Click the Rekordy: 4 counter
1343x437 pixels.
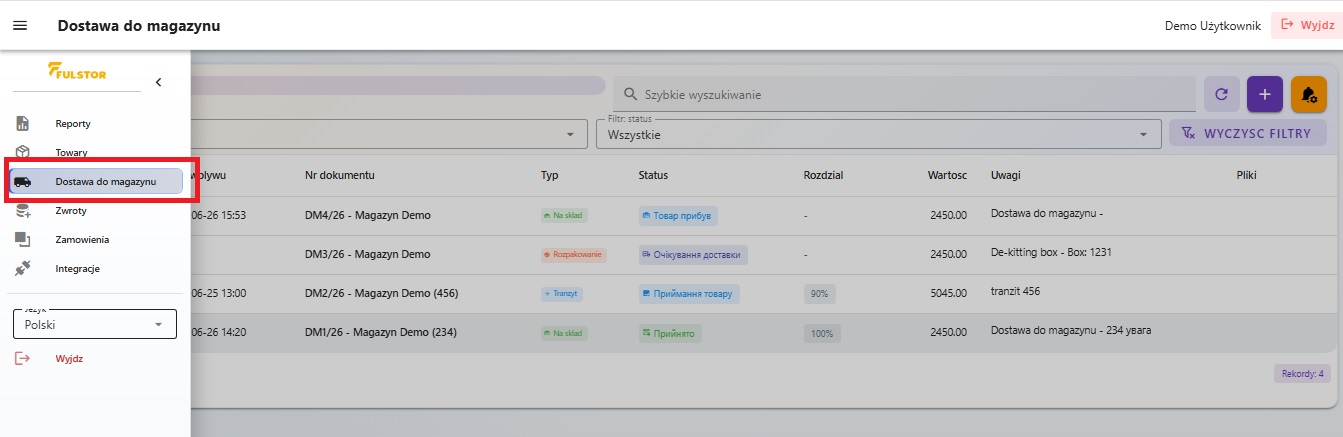[1300, 374]
